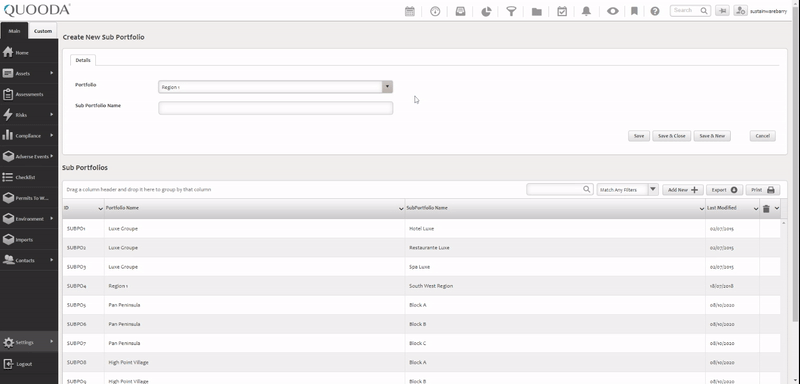Click the SUBP08 ID cell
800x384 pixels.
[84, 363]
